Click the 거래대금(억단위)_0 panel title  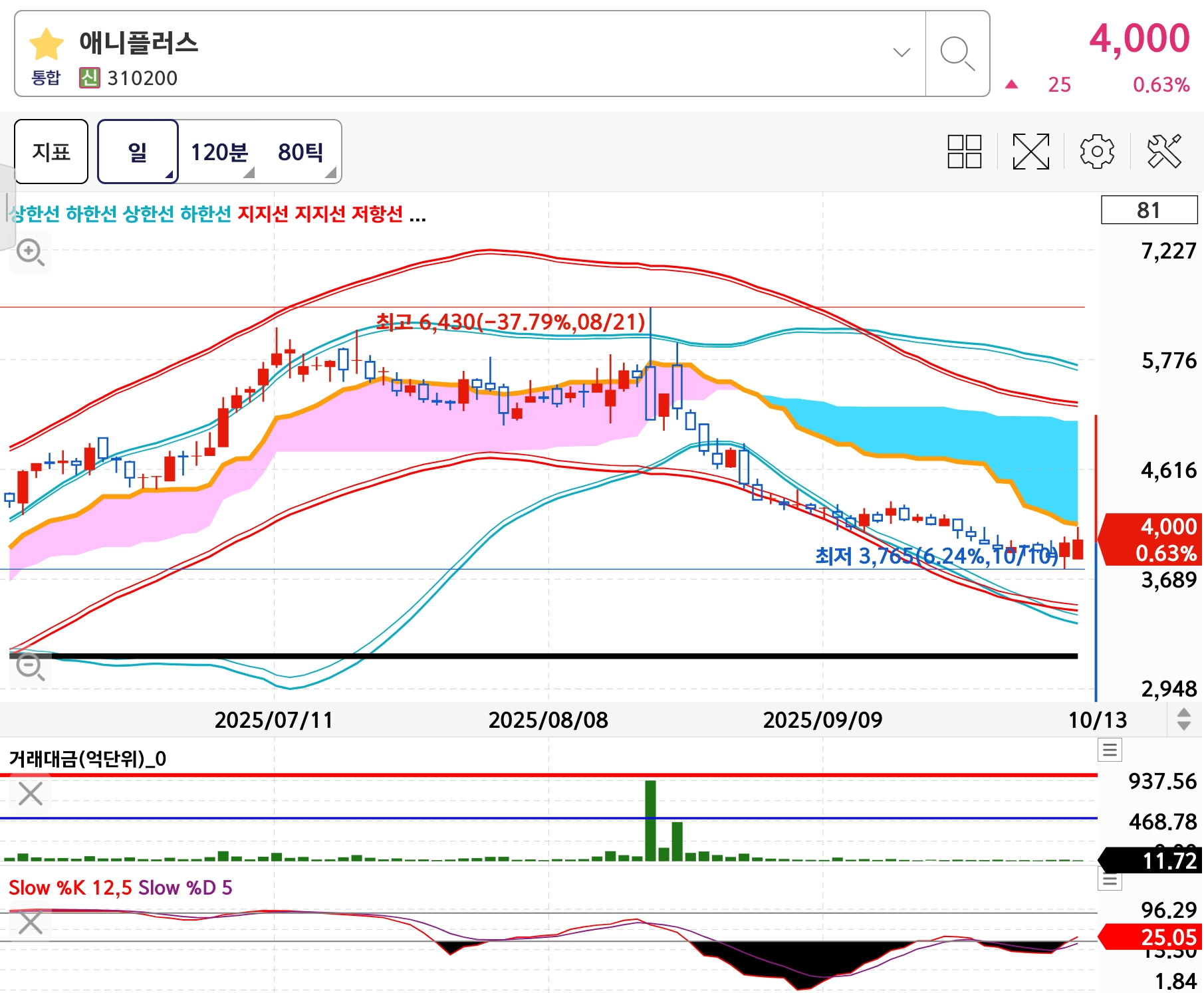(88, 758)
